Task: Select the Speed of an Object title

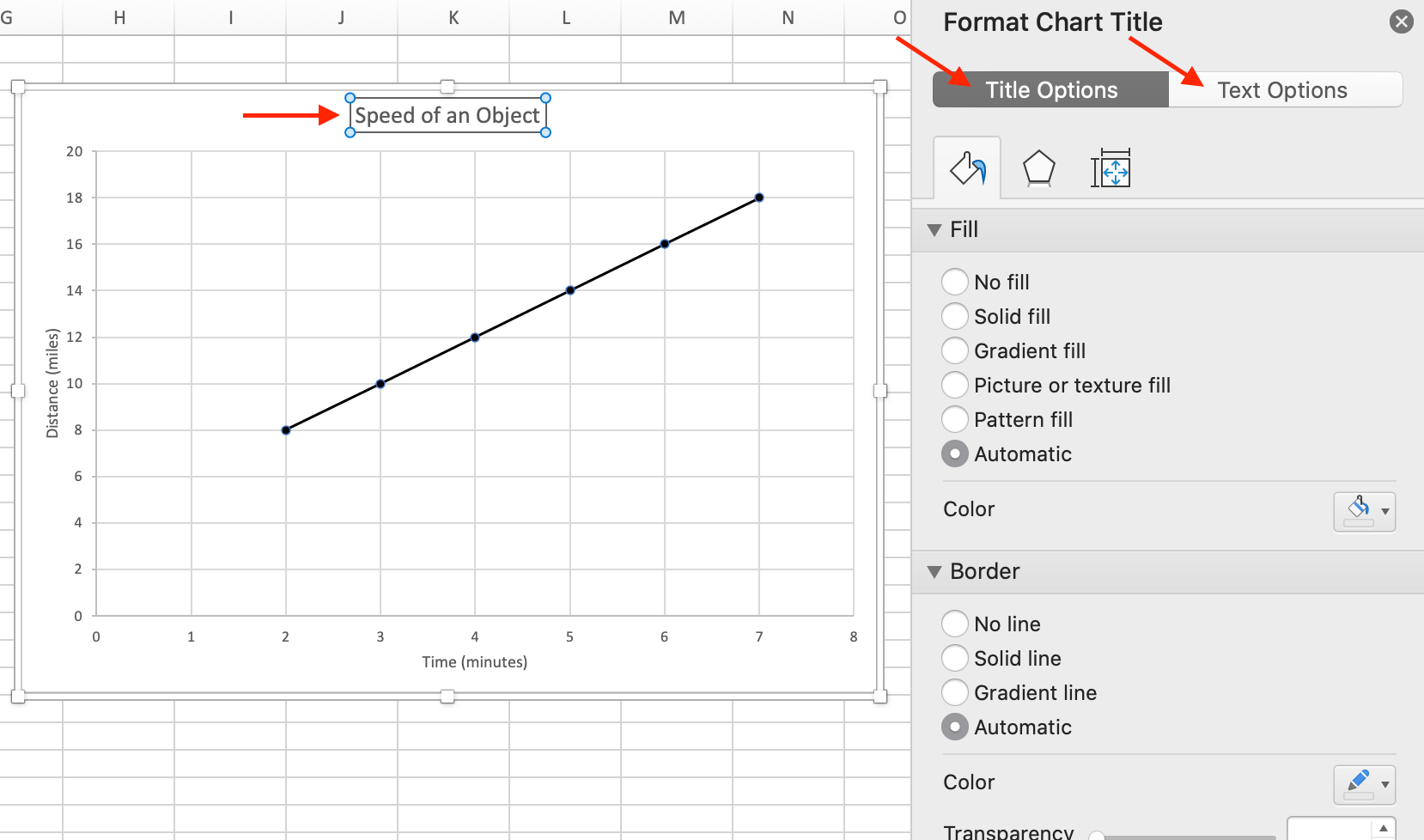Action: coord(447,114)
